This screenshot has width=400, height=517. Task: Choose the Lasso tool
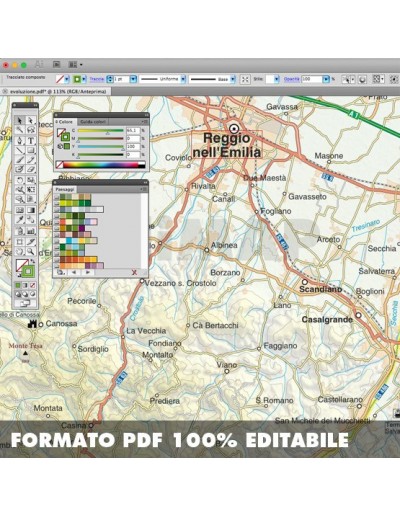pyautogui.click(x=31, y=130)
